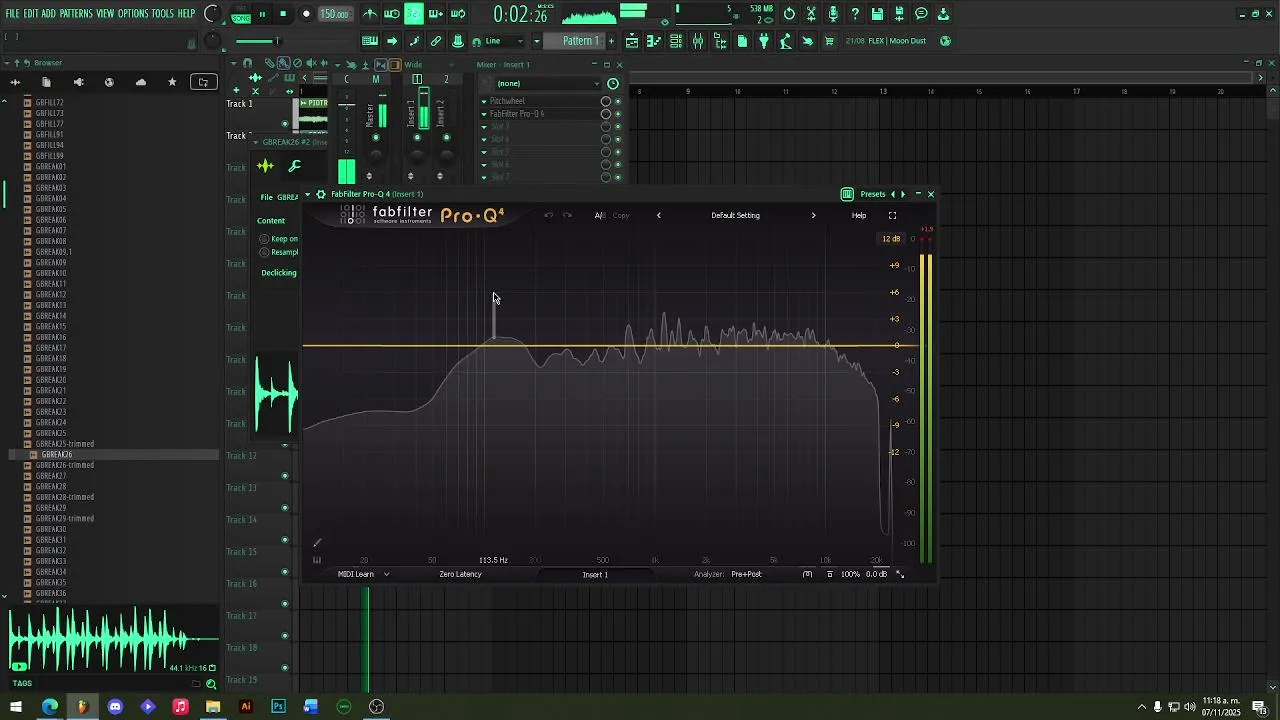Add new pattern with plus button
The height and width of the screenshot is (720, 1280).
pyautogui.click(x=611, y=41)
